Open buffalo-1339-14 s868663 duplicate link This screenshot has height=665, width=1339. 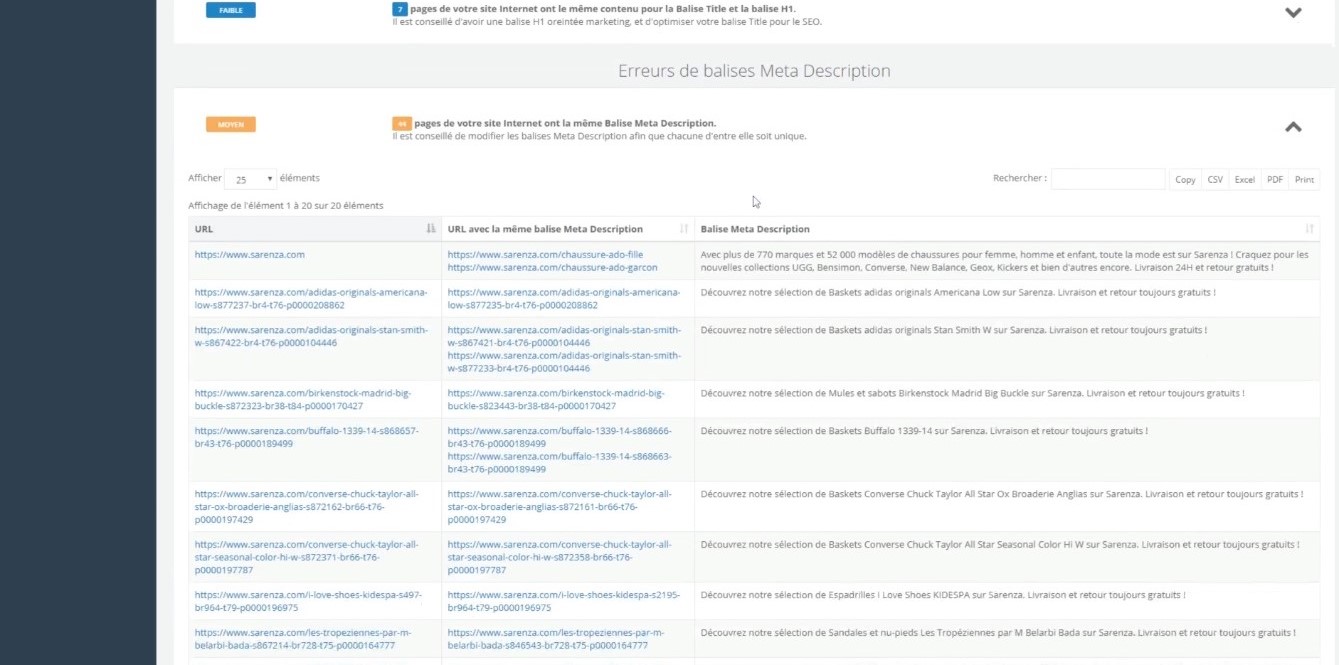click(559, 462)
